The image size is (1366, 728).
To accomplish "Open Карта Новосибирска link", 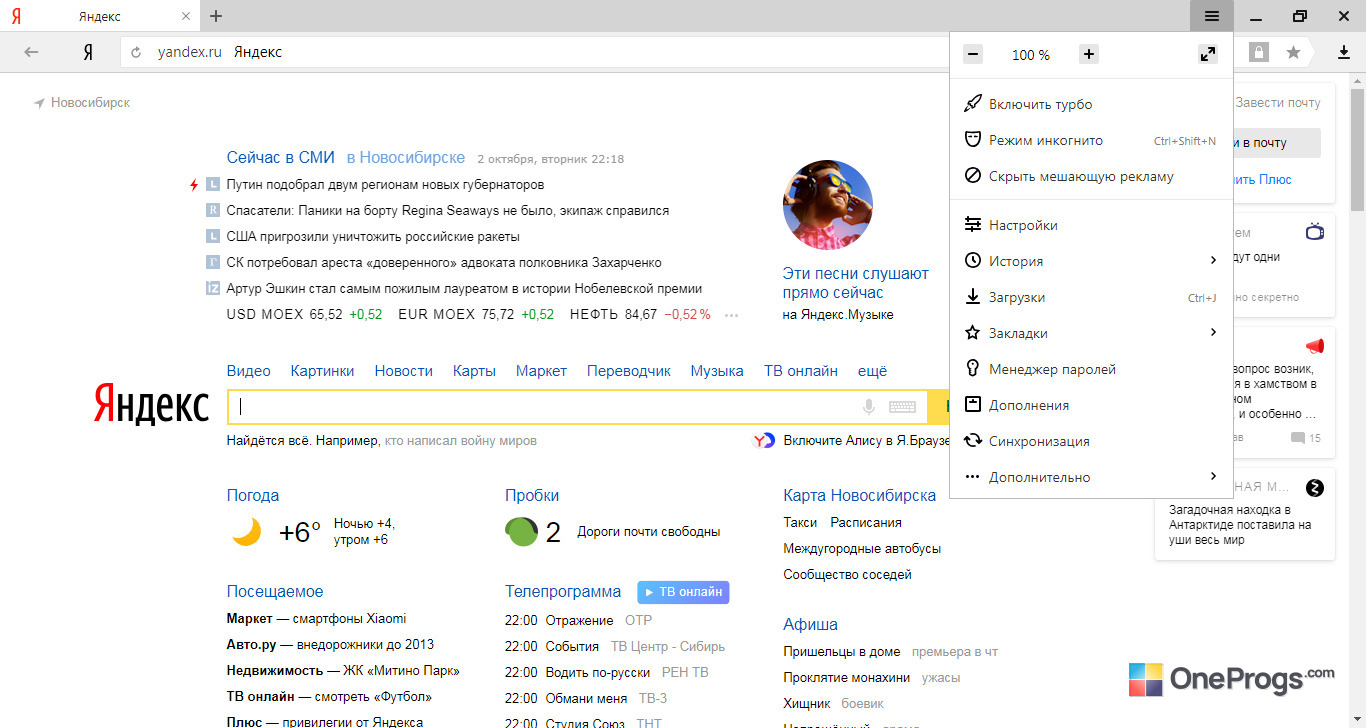I will [x=860, y=495].
